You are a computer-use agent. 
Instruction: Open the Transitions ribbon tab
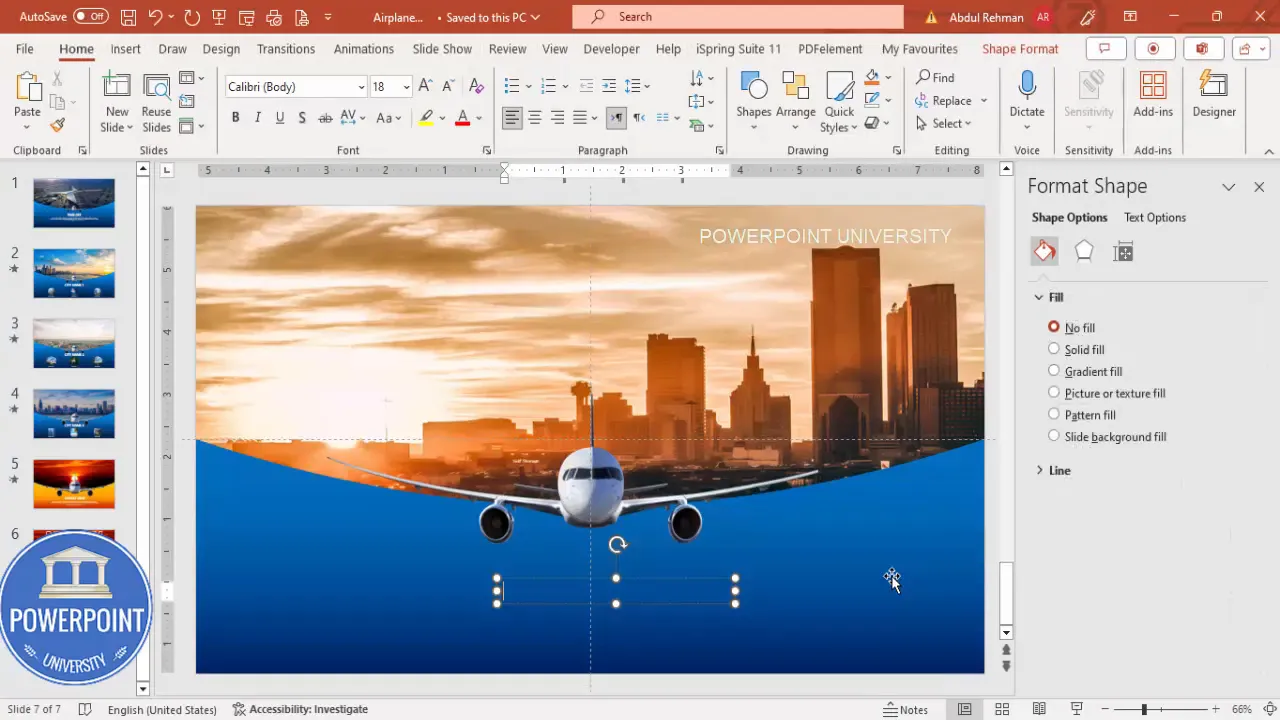286,49
